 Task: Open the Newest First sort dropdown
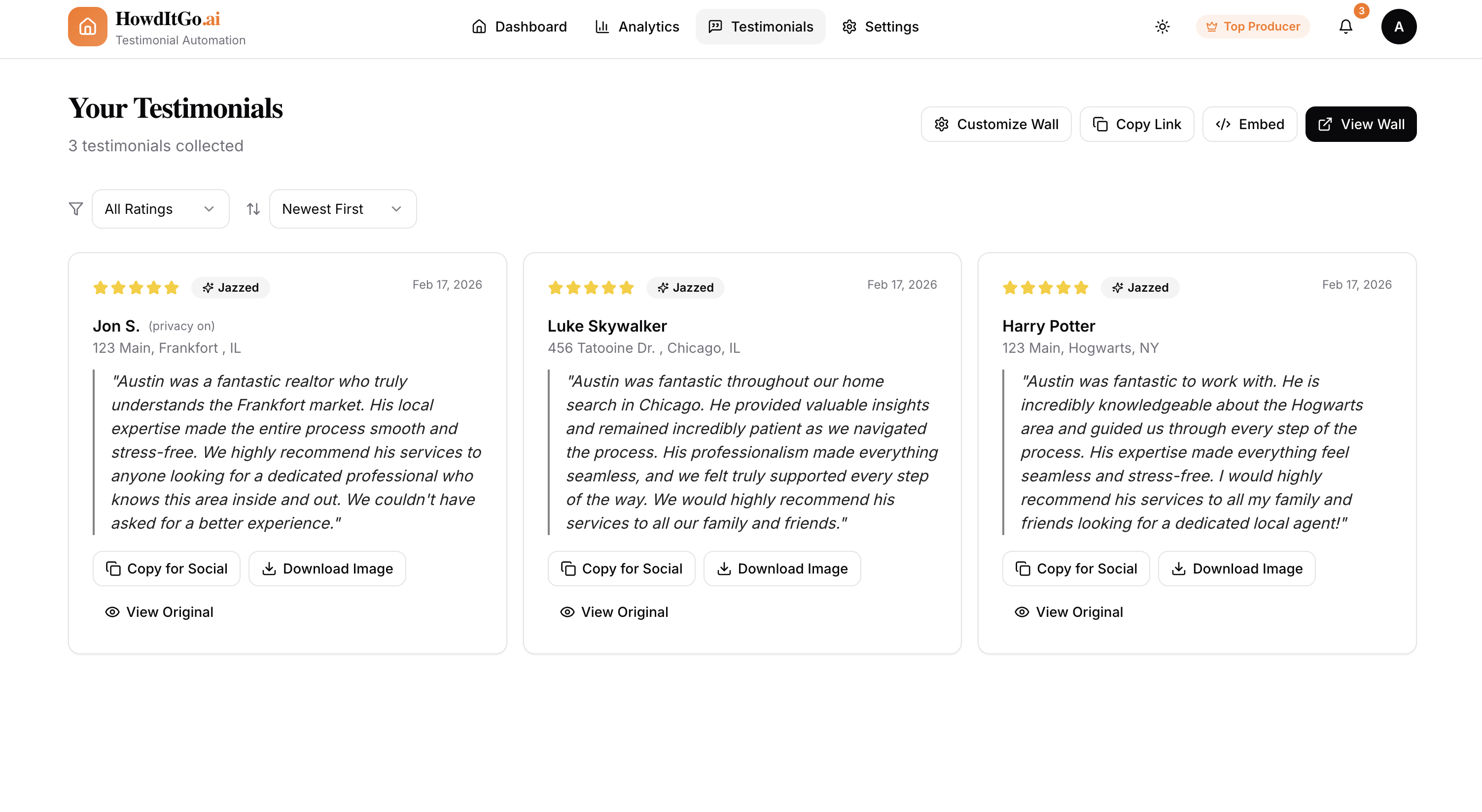342,209
